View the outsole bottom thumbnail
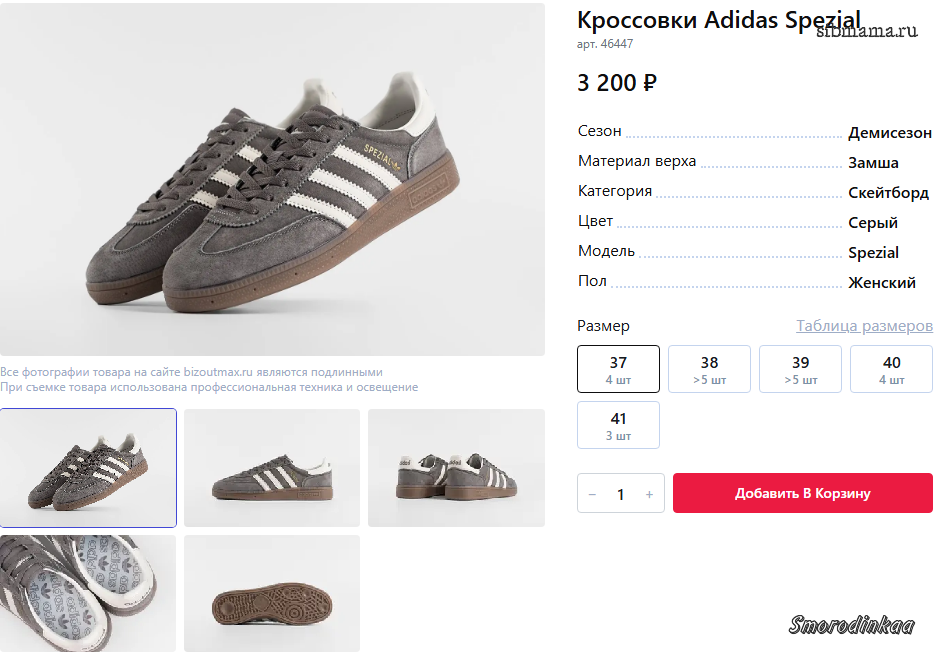This screenshot has height=656, width=936. 272,593
